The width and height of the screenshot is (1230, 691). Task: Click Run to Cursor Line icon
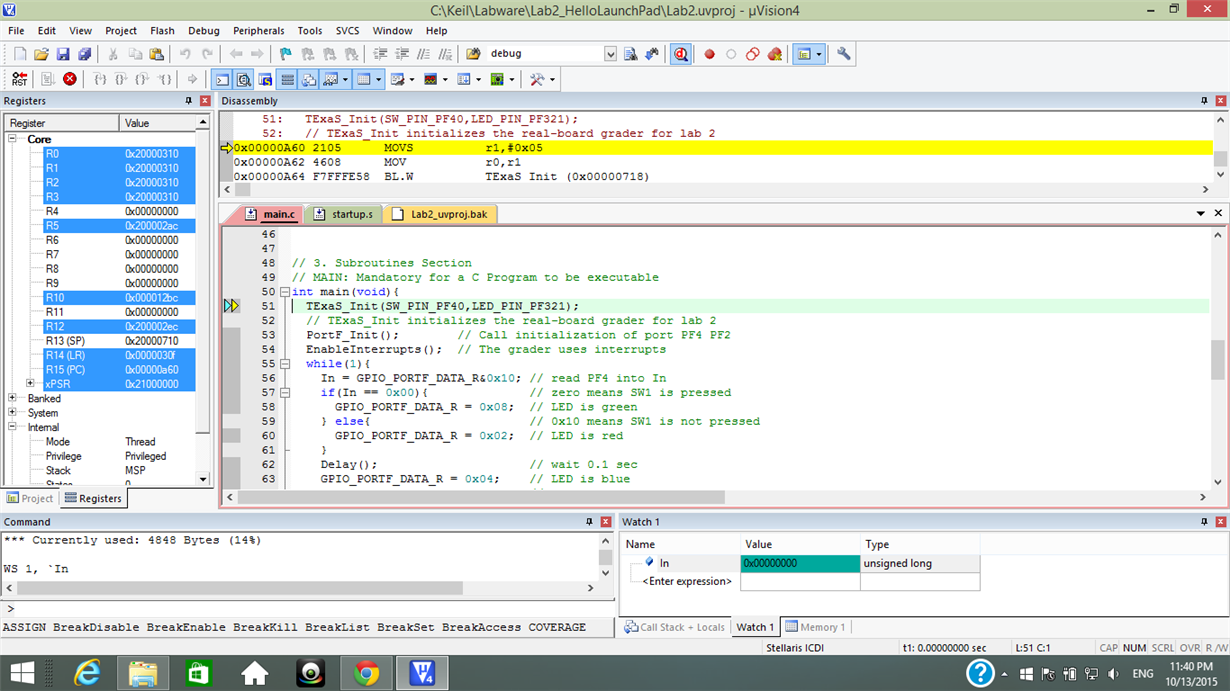165,79
